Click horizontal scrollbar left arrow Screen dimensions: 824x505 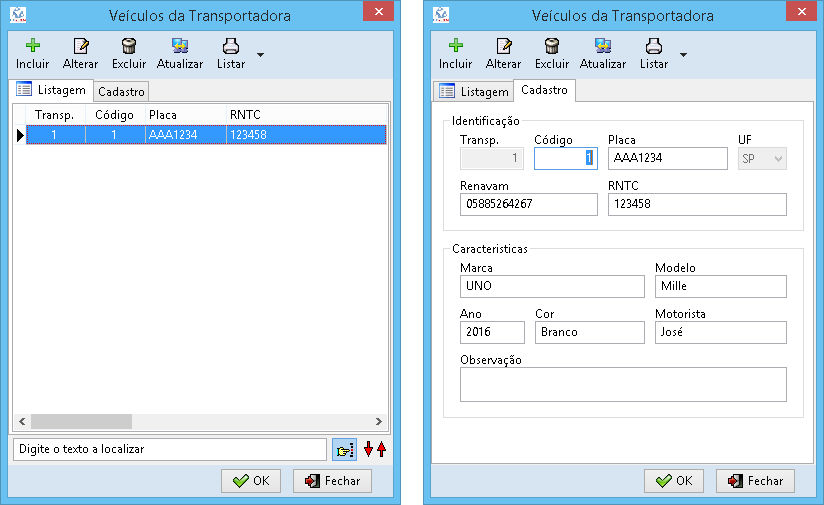(x=22, y=421)
